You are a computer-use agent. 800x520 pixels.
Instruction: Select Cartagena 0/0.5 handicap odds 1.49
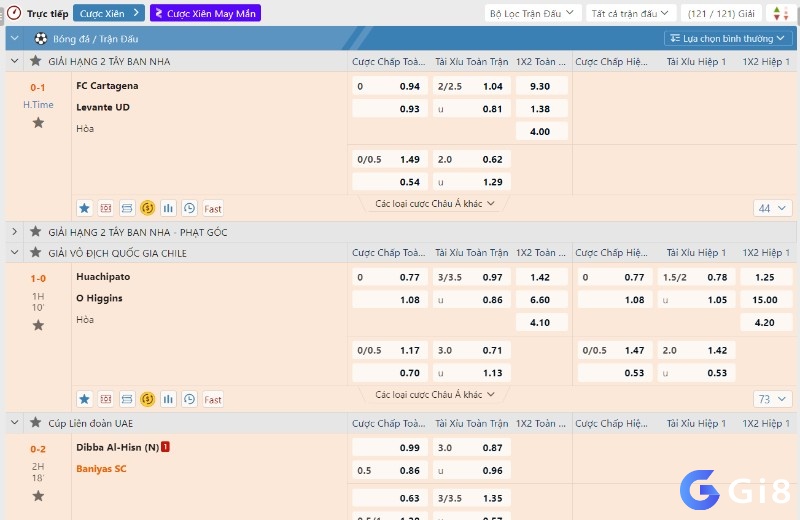pyautogui.click(x=390, y=159)
